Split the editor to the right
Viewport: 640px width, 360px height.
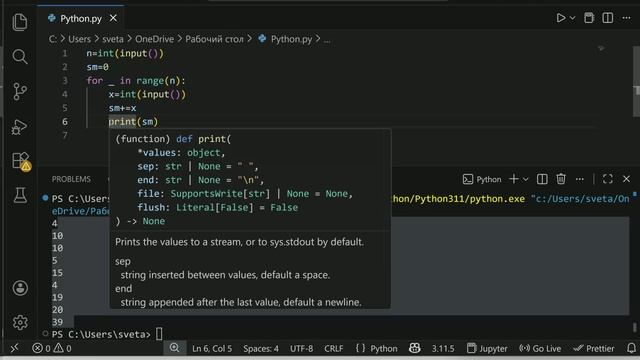[607, 18]
